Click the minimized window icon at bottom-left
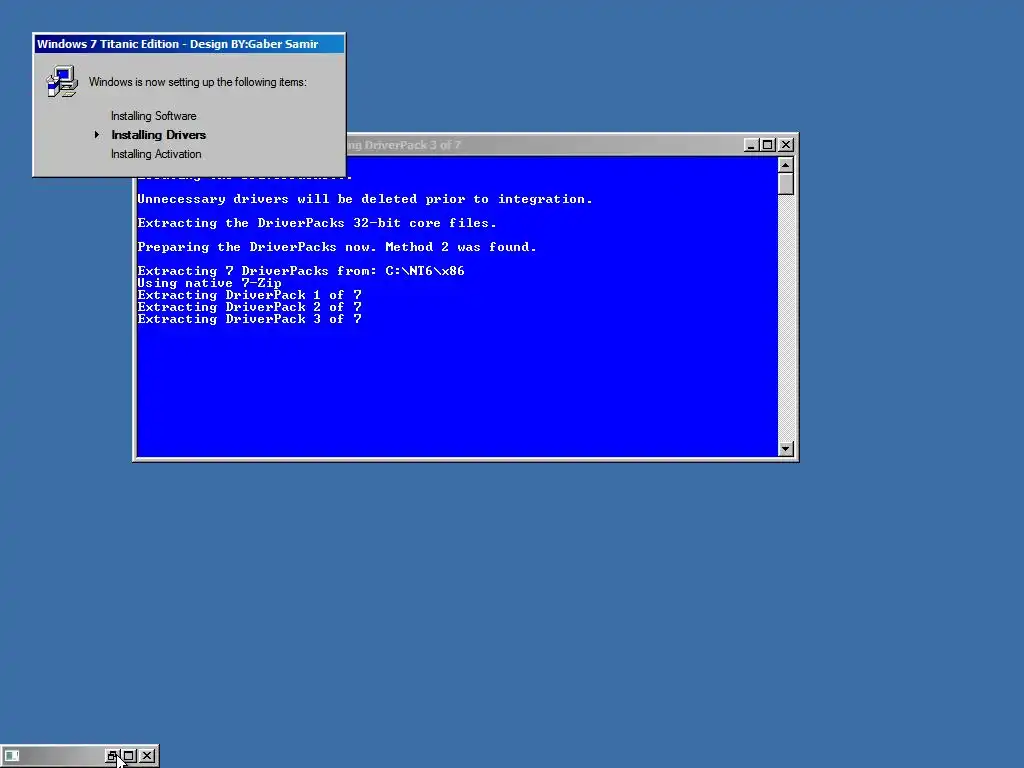Image resolution: width=1024 pixels, height=768 pixels. pos(12,756)
